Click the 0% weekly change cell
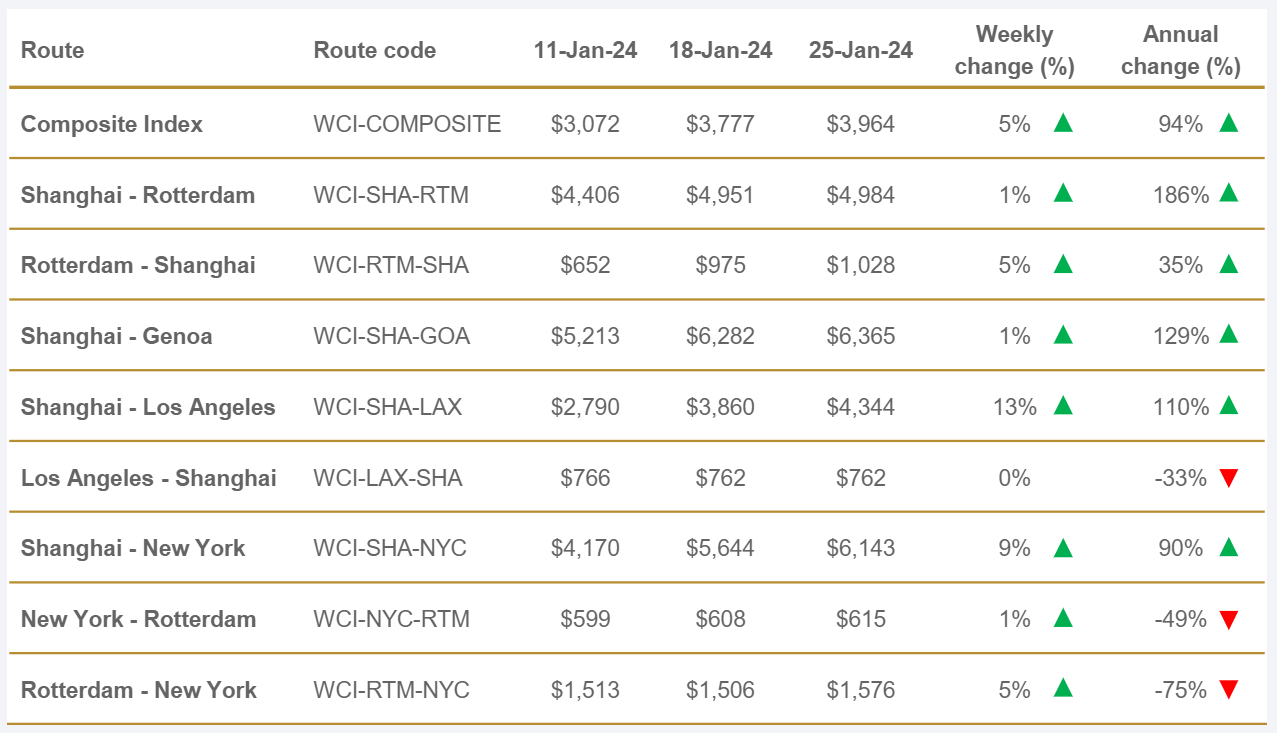Image resolution: width=1277 pixels, height=733 pixels. 1014,478
